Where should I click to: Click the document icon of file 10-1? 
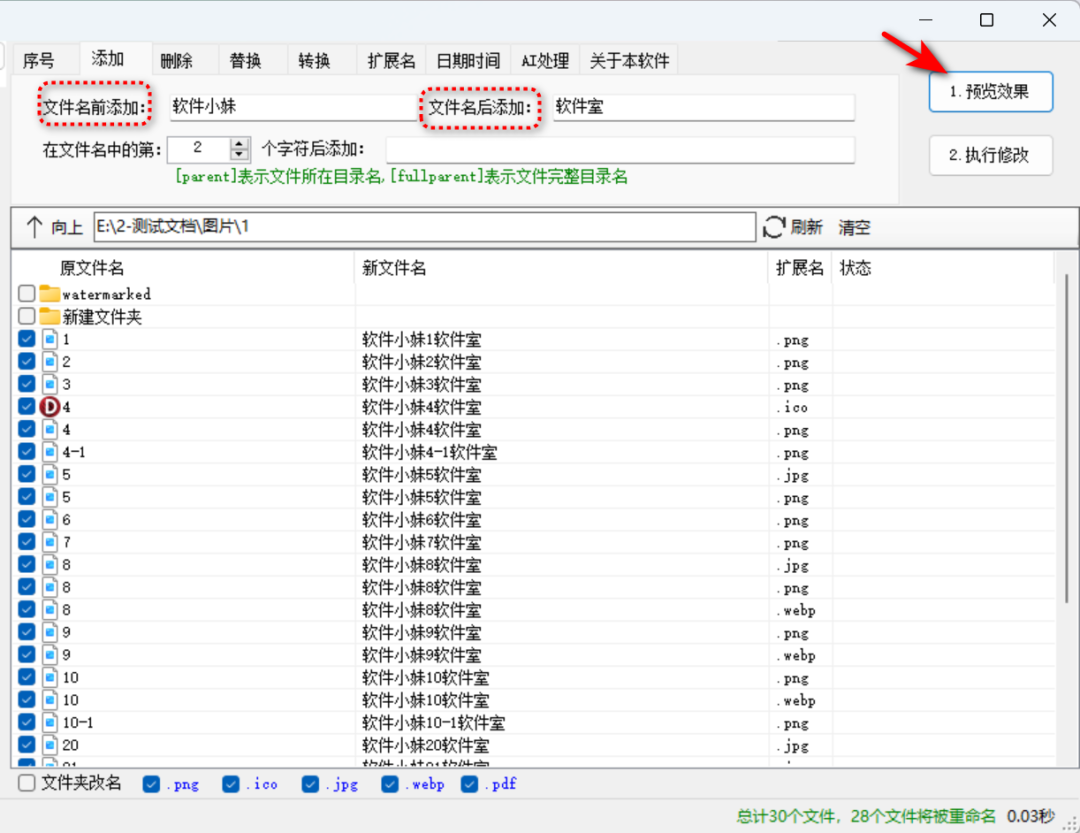[x=51, y=722]
